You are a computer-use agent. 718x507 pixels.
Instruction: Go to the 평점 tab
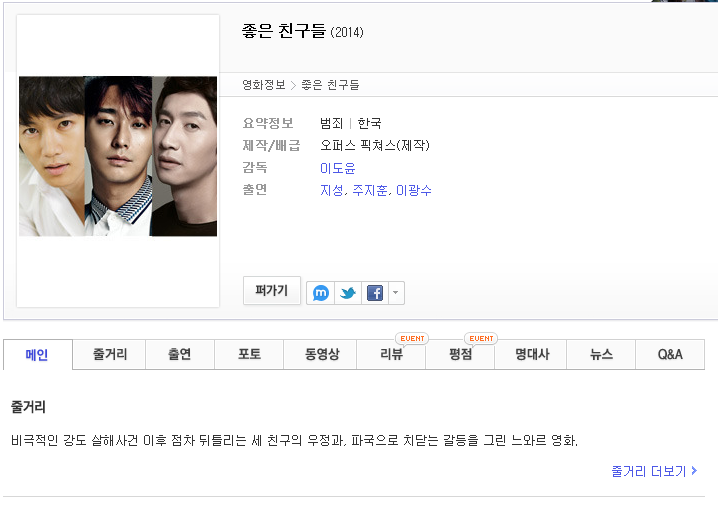(x=460, y=354)
